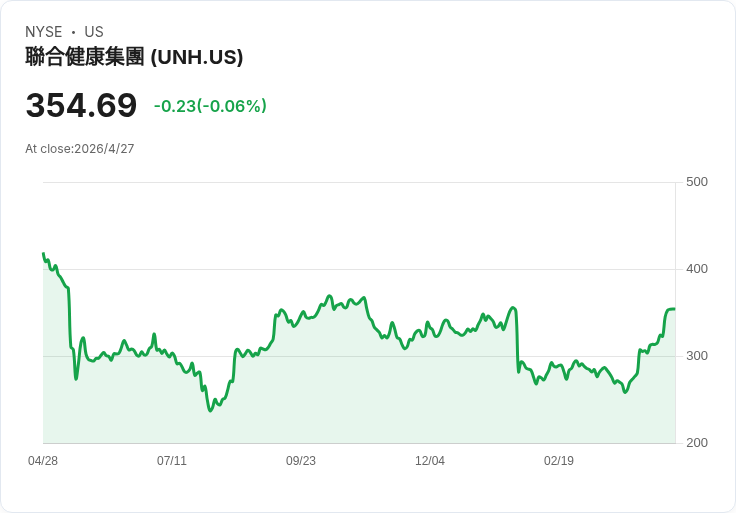Open the 聯合健康集團 (UNH.US) stock title
This screenshot has width=736, height=513.
[x=134, y=57]
